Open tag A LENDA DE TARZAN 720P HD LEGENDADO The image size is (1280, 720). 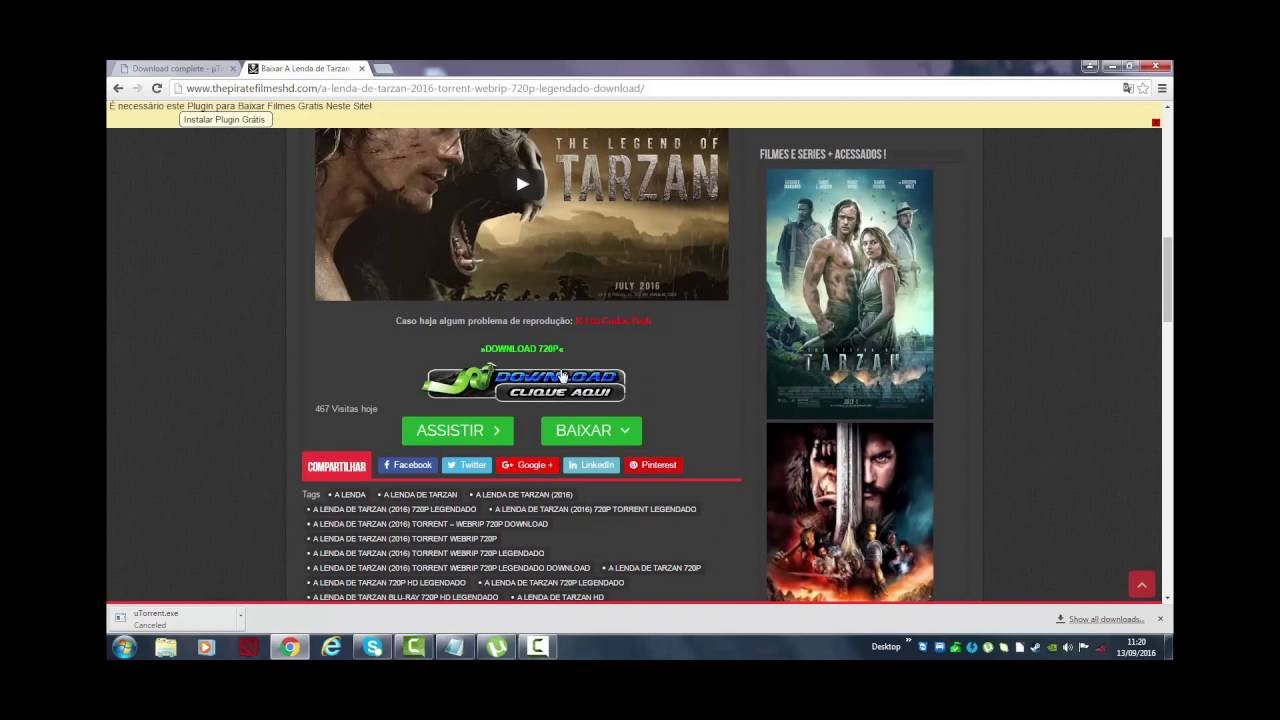coord(389,583)
